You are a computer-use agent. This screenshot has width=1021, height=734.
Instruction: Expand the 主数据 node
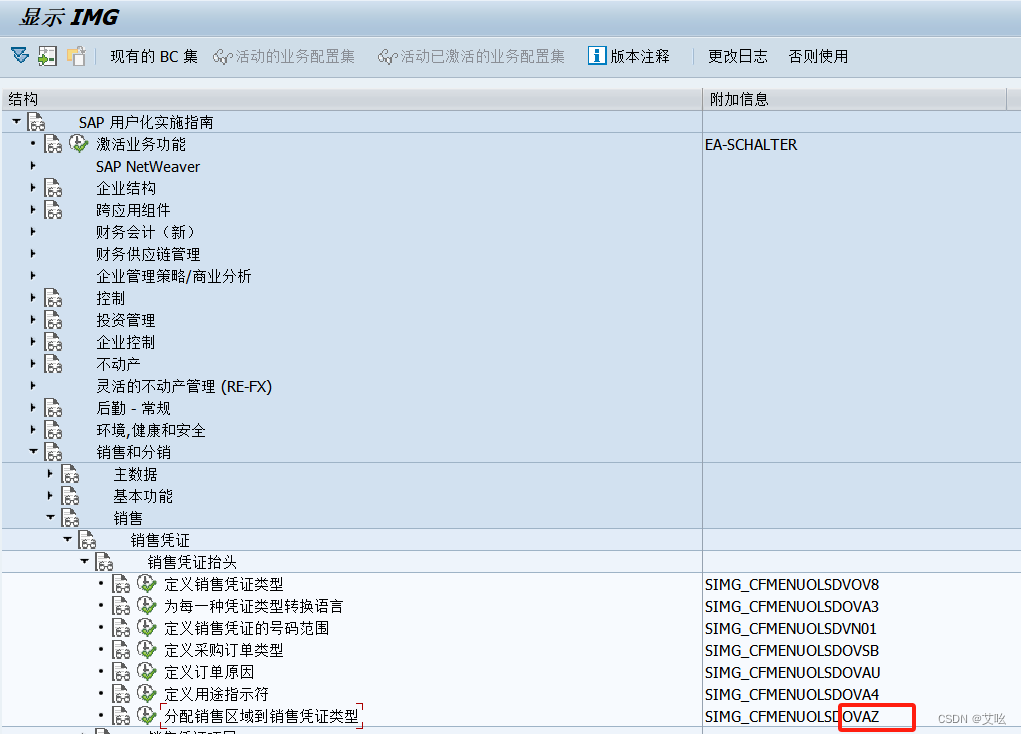pyautogui.click(x=49, y=473)
